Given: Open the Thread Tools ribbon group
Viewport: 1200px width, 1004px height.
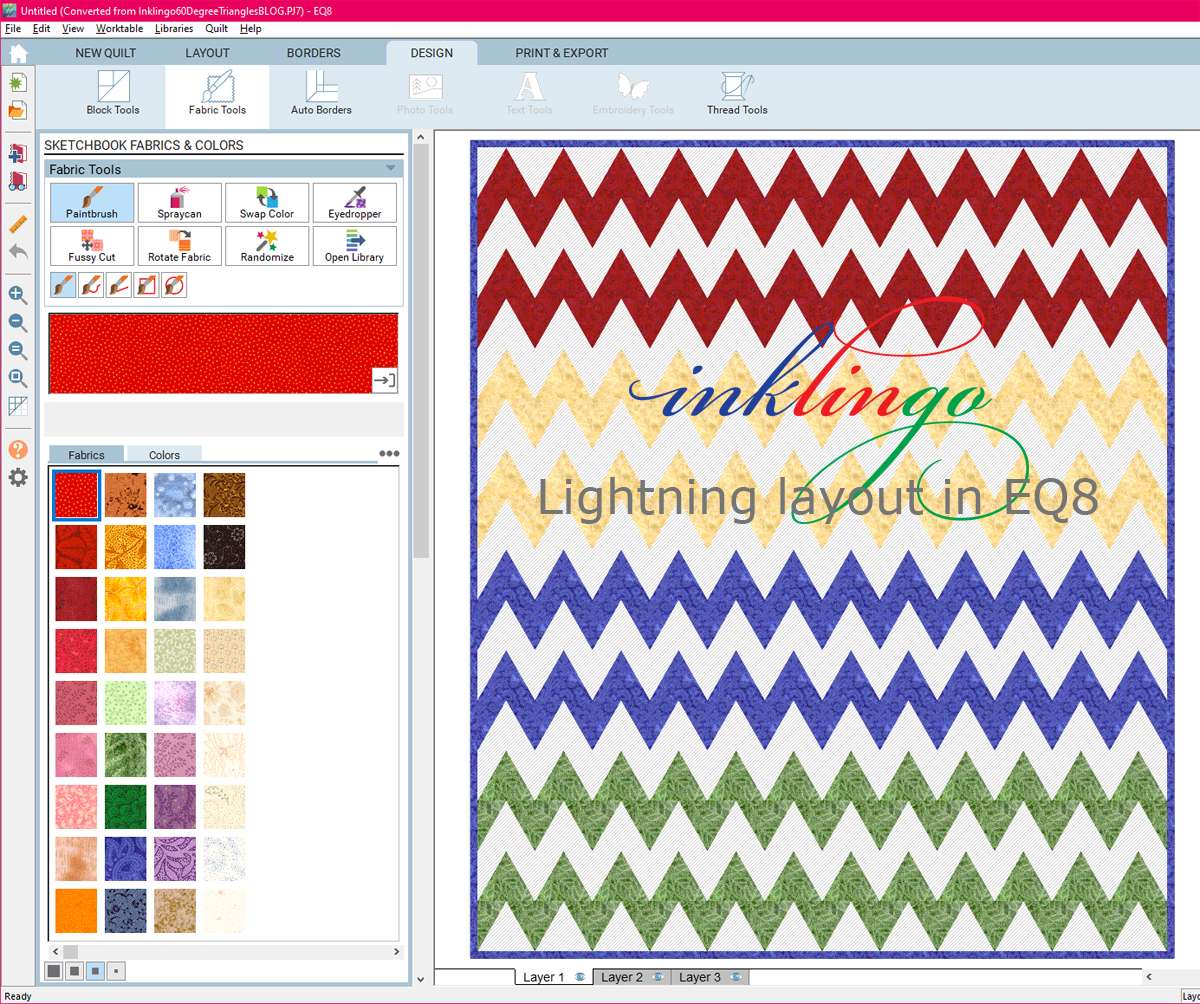Looking at the screenshot, I should pos(737,95).
